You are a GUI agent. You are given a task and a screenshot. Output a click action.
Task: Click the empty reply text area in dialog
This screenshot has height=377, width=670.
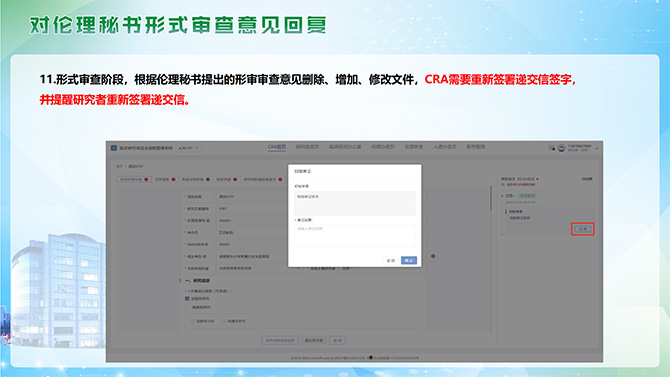pos(355,236)
